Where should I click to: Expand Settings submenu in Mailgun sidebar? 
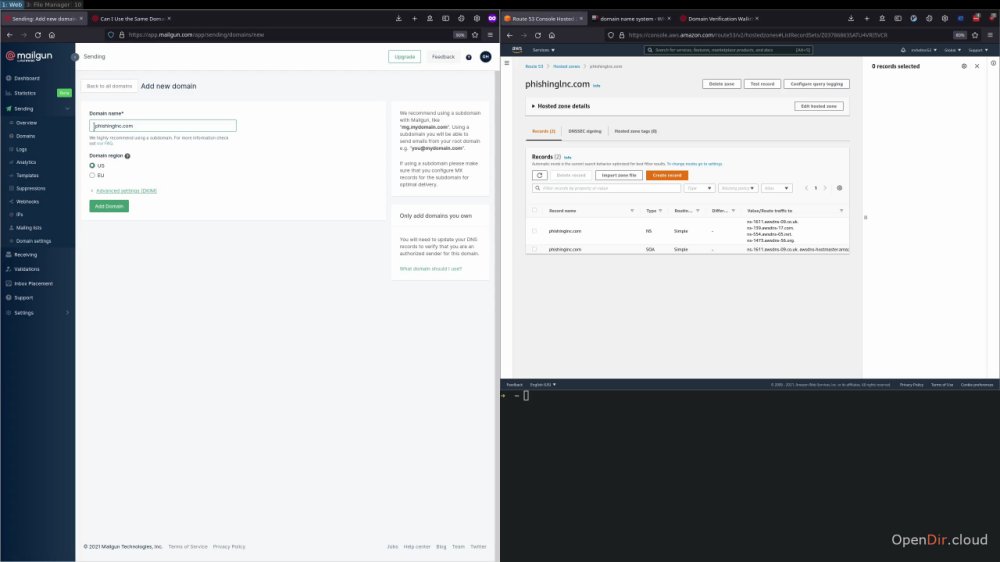click(x=68, y=313)
